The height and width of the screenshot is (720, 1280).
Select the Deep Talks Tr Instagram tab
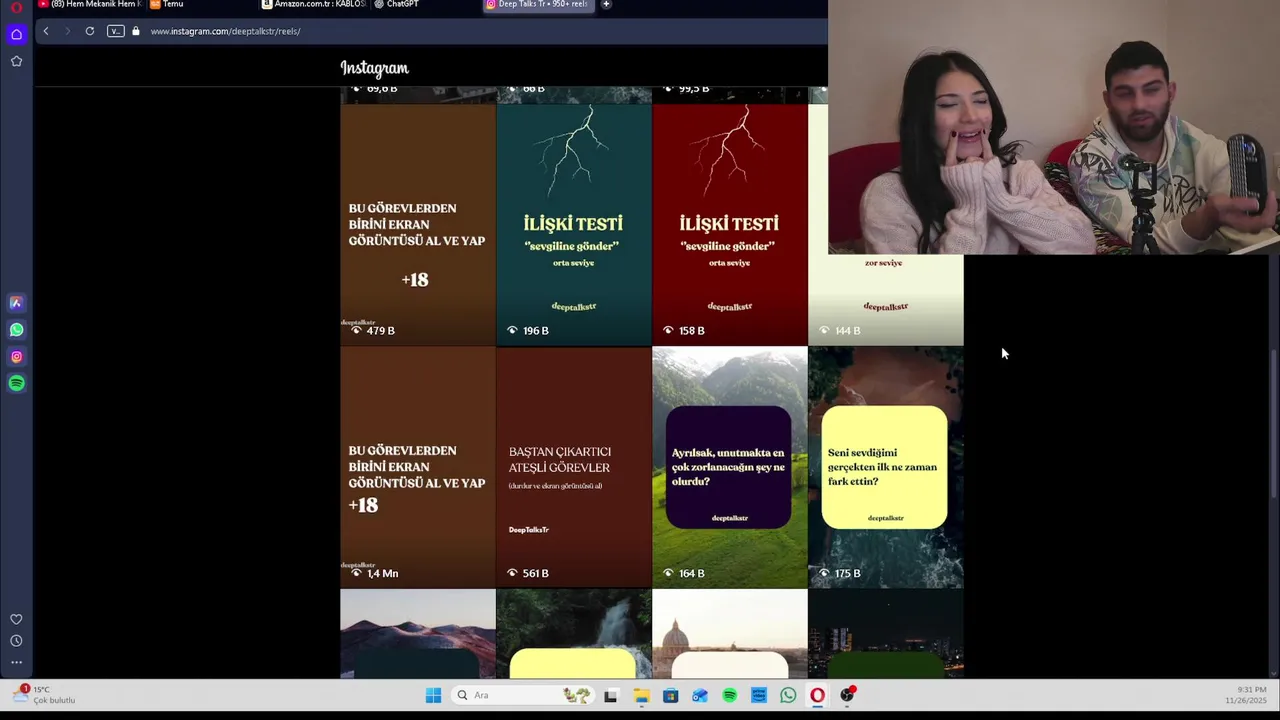(x=538, y=5)
